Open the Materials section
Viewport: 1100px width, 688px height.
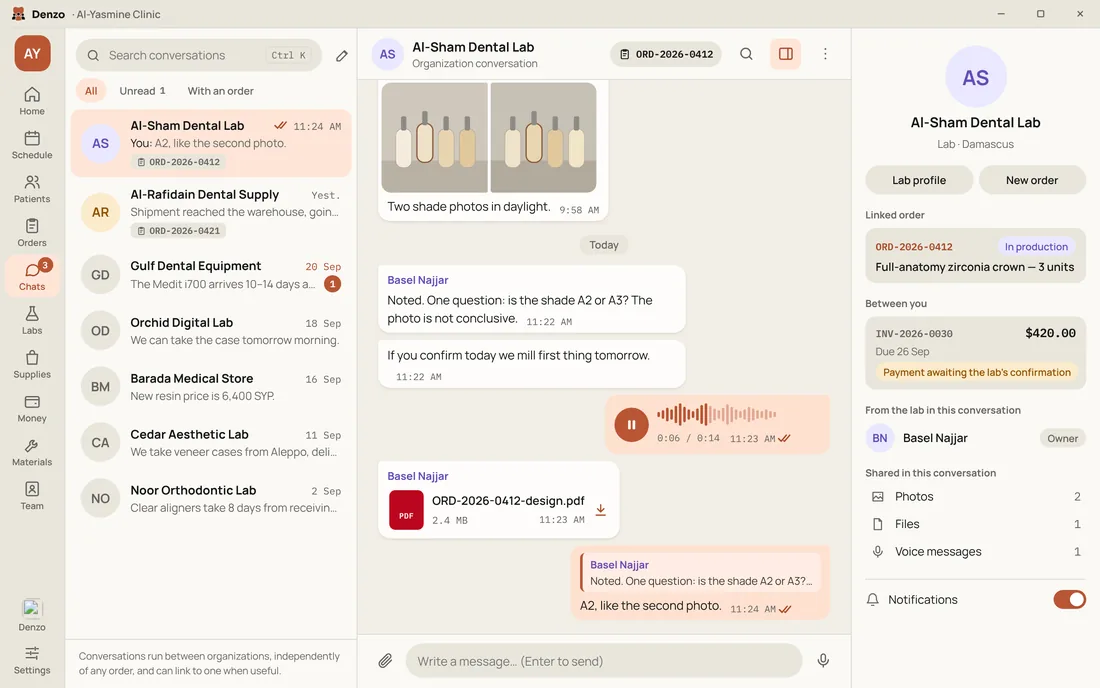coord(32,452)
